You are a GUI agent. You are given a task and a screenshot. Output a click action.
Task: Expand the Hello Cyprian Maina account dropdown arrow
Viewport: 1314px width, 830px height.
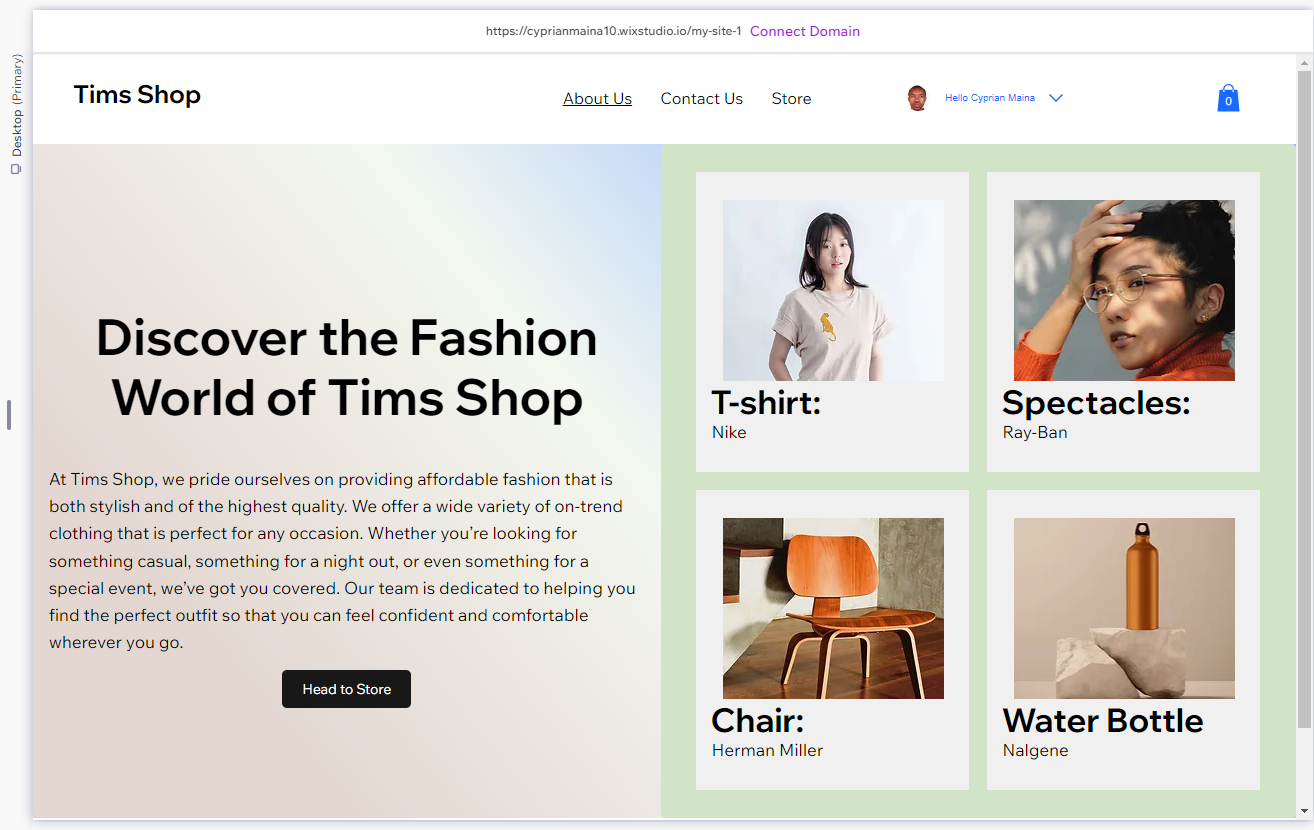1055,98
